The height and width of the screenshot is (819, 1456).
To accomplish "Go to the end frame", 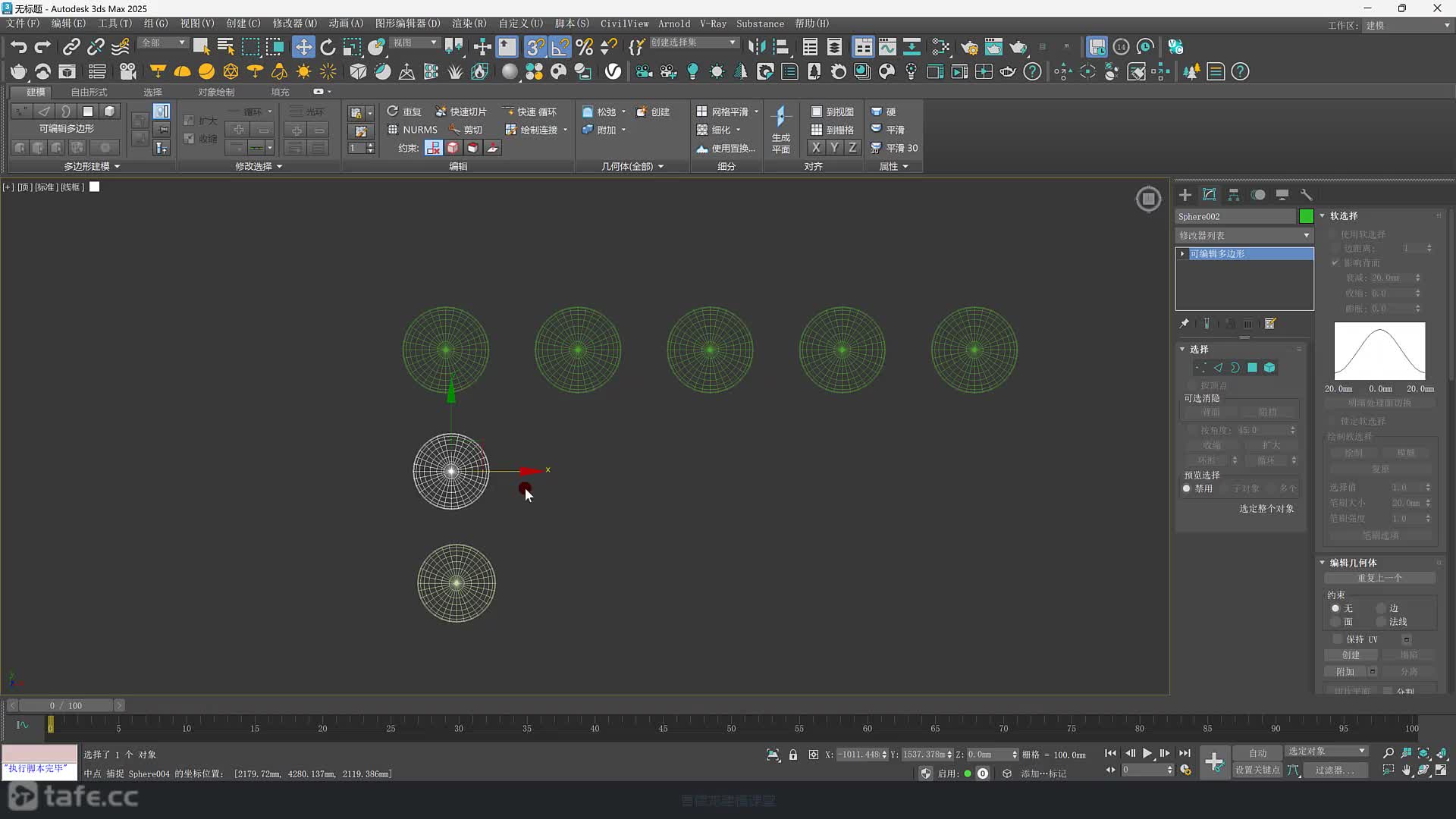I will pos(1185,753).
